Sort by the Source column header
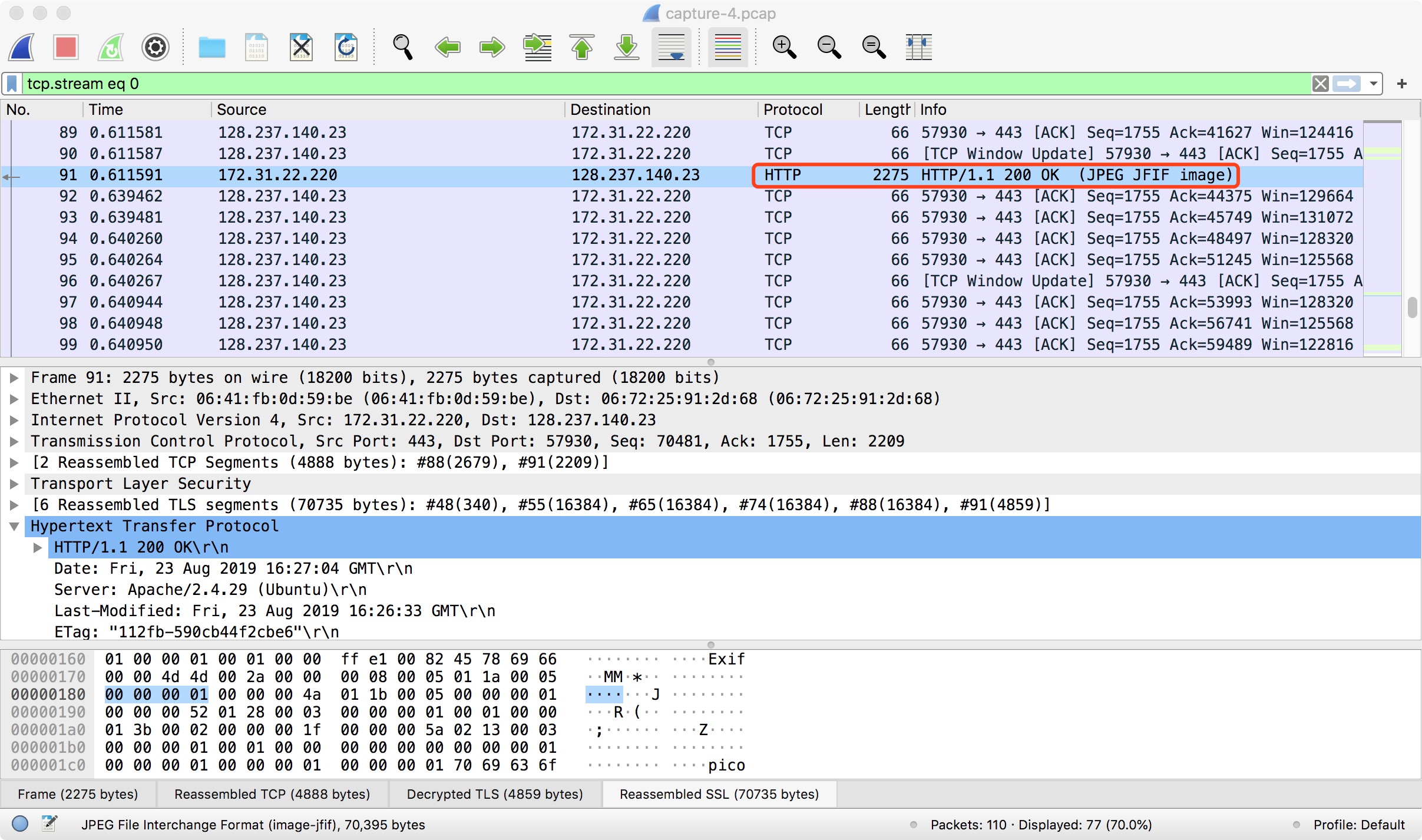The width and height of the screenshot is (1422, 840). pos(388,110)
